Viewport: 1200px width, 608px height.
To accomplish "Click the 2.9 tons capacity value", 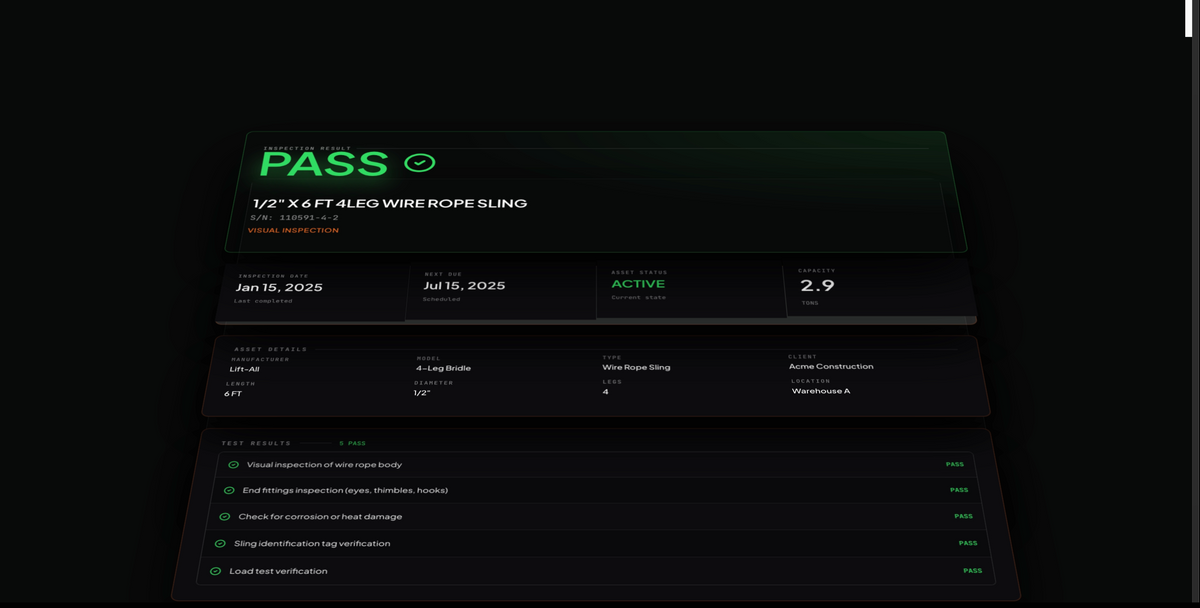I will coord(817,286).
